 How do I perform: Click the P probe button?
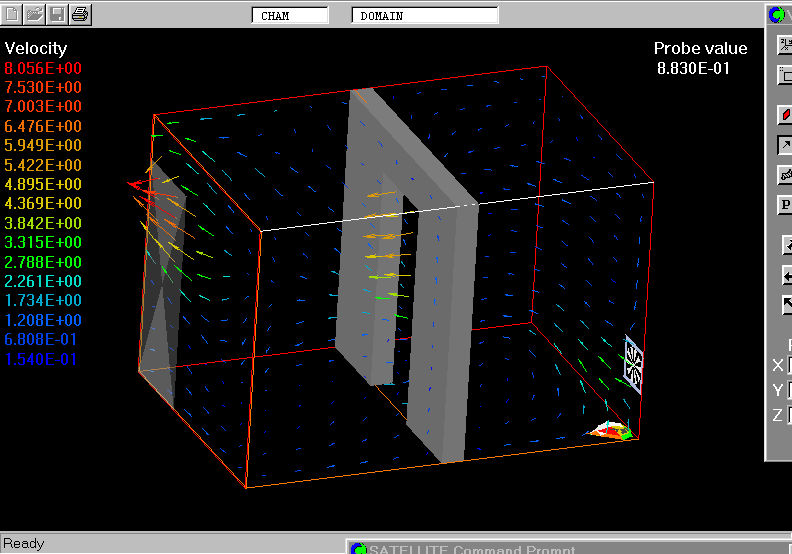point(785,205)
